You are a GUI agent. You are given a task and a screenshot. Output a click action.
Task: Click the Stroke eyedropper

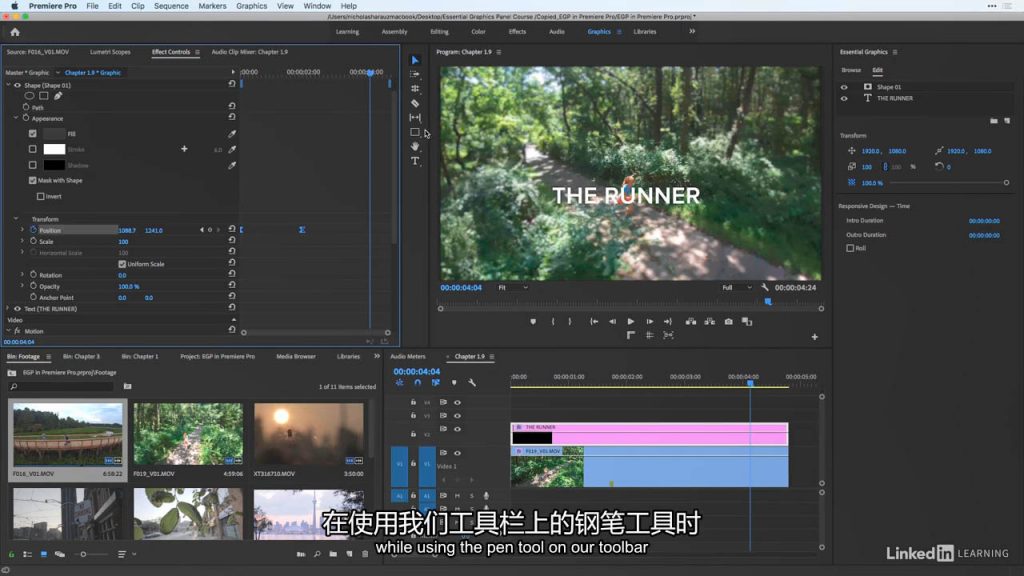[232, 150]
